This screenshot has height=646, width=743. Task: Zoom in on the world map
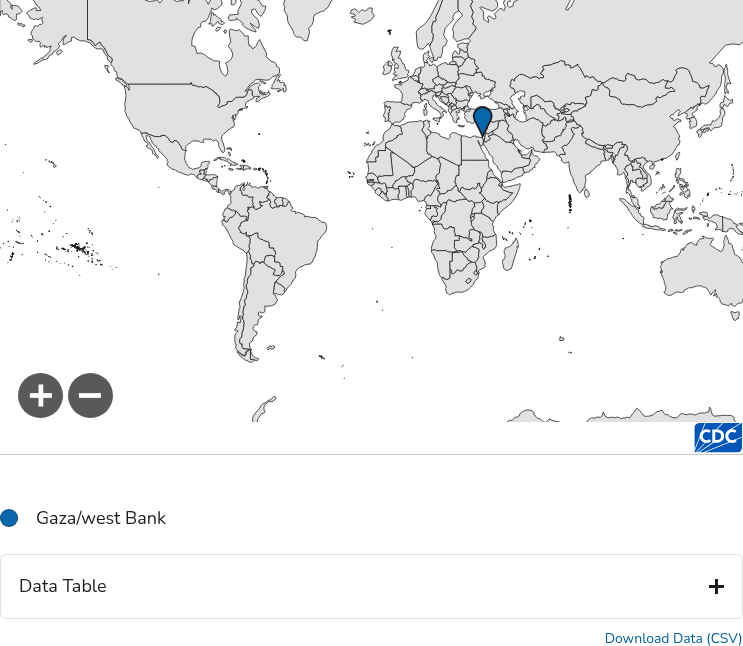[x=40, y=395]
